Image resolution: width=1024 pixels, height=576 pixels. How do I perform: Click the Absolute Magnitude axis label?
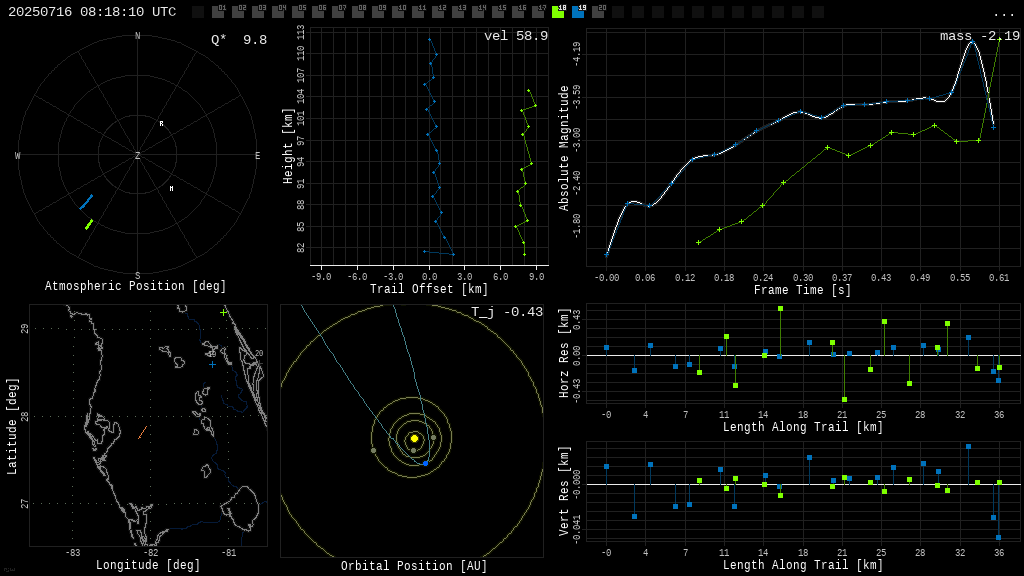tap(564, 148)
